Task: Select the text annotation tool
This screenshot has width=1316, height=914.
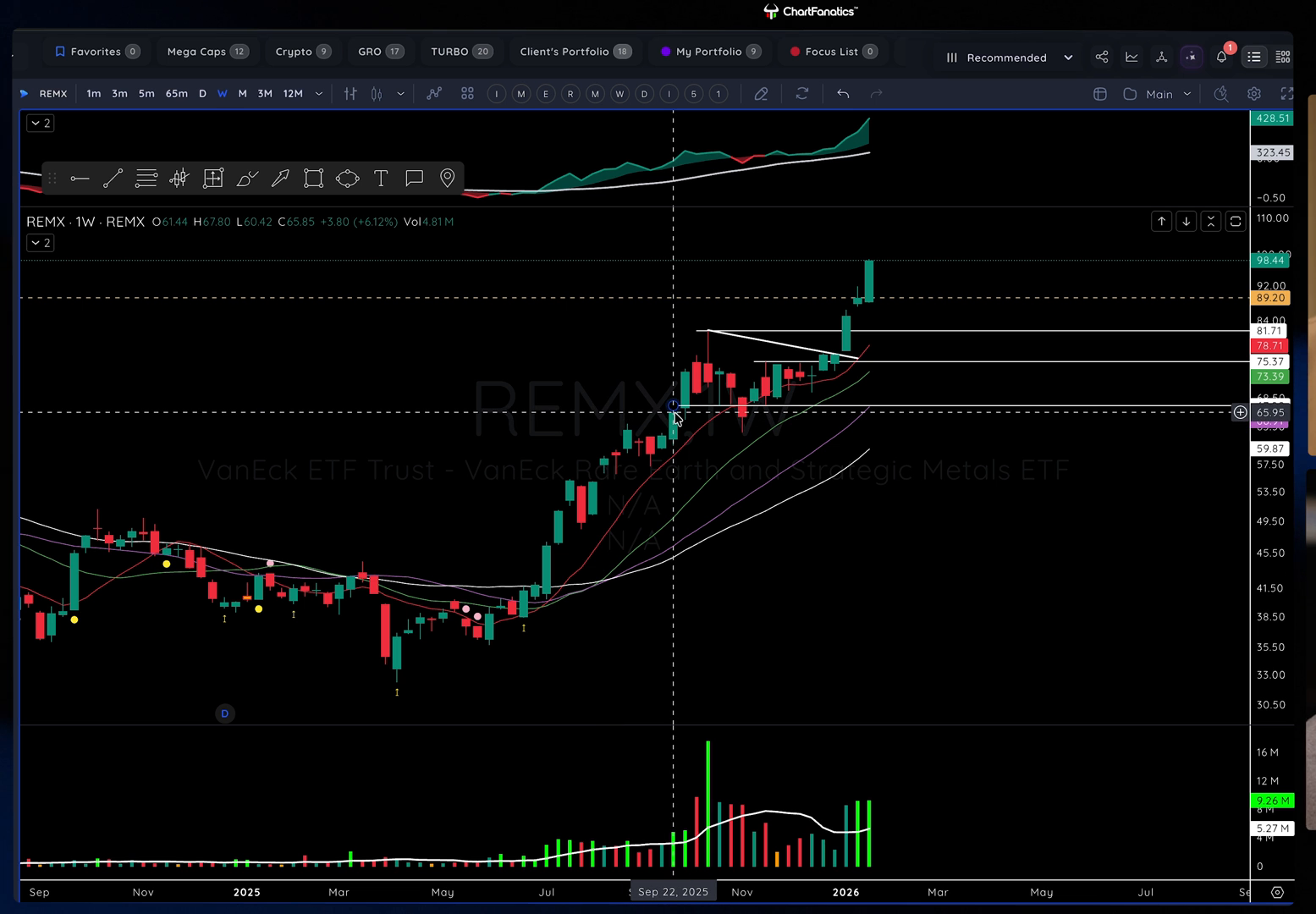Action: 381,179
